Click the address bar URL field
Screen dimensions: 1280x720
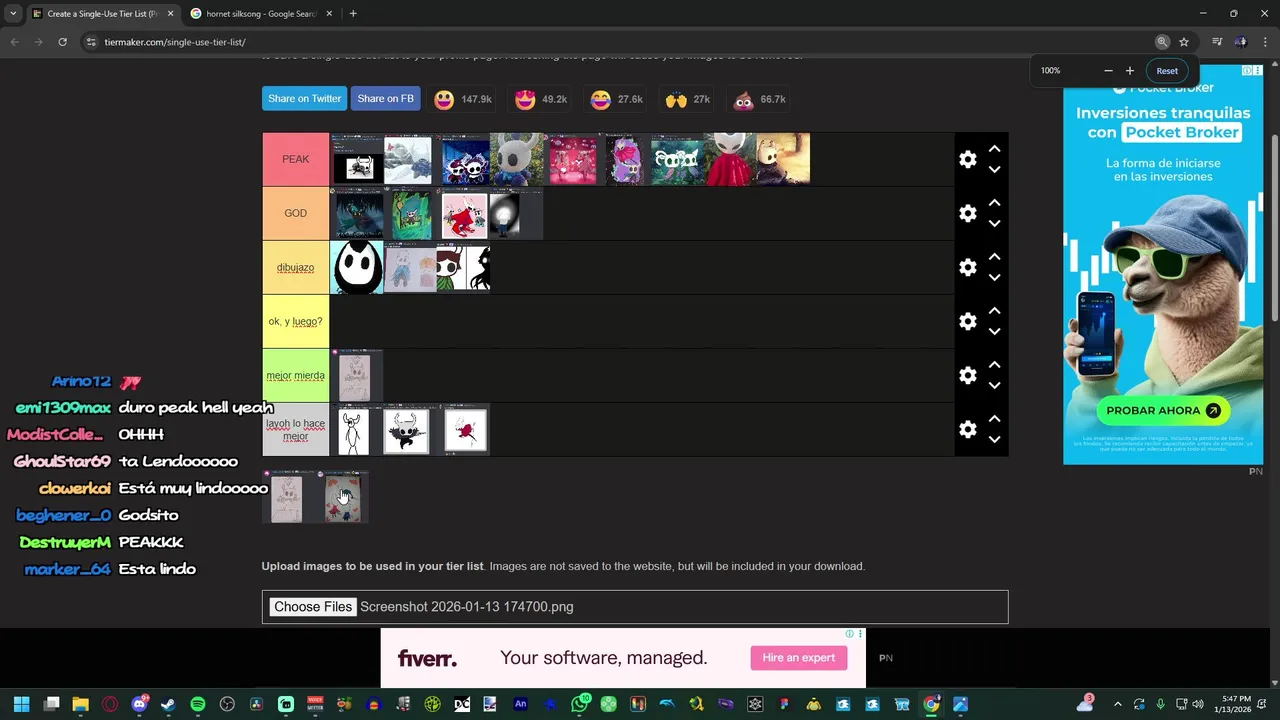point(620,42)
